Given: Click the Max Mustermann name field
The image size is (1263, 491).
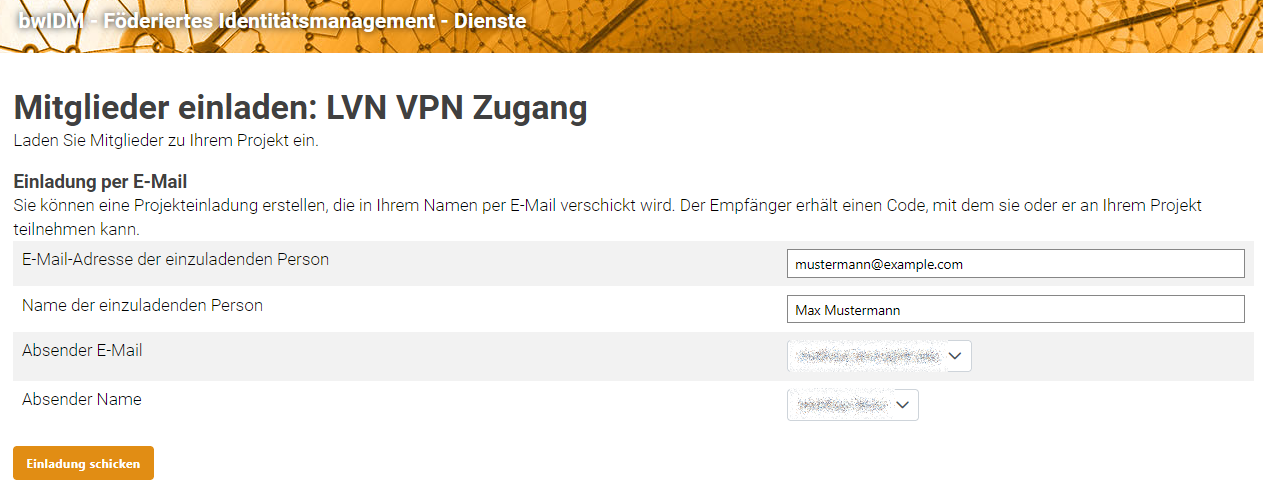Looking at the screenshot, I should click(x=1015, y=310).
